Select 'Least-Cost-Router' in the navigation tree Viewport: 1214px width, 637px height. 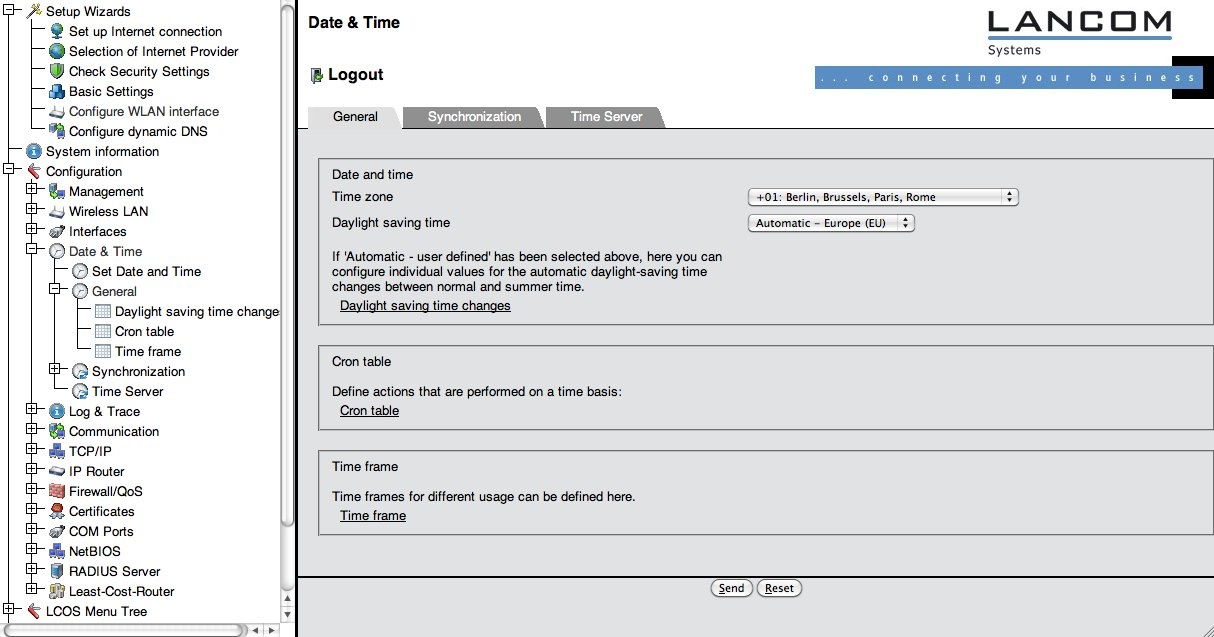[x=122, y=591]
